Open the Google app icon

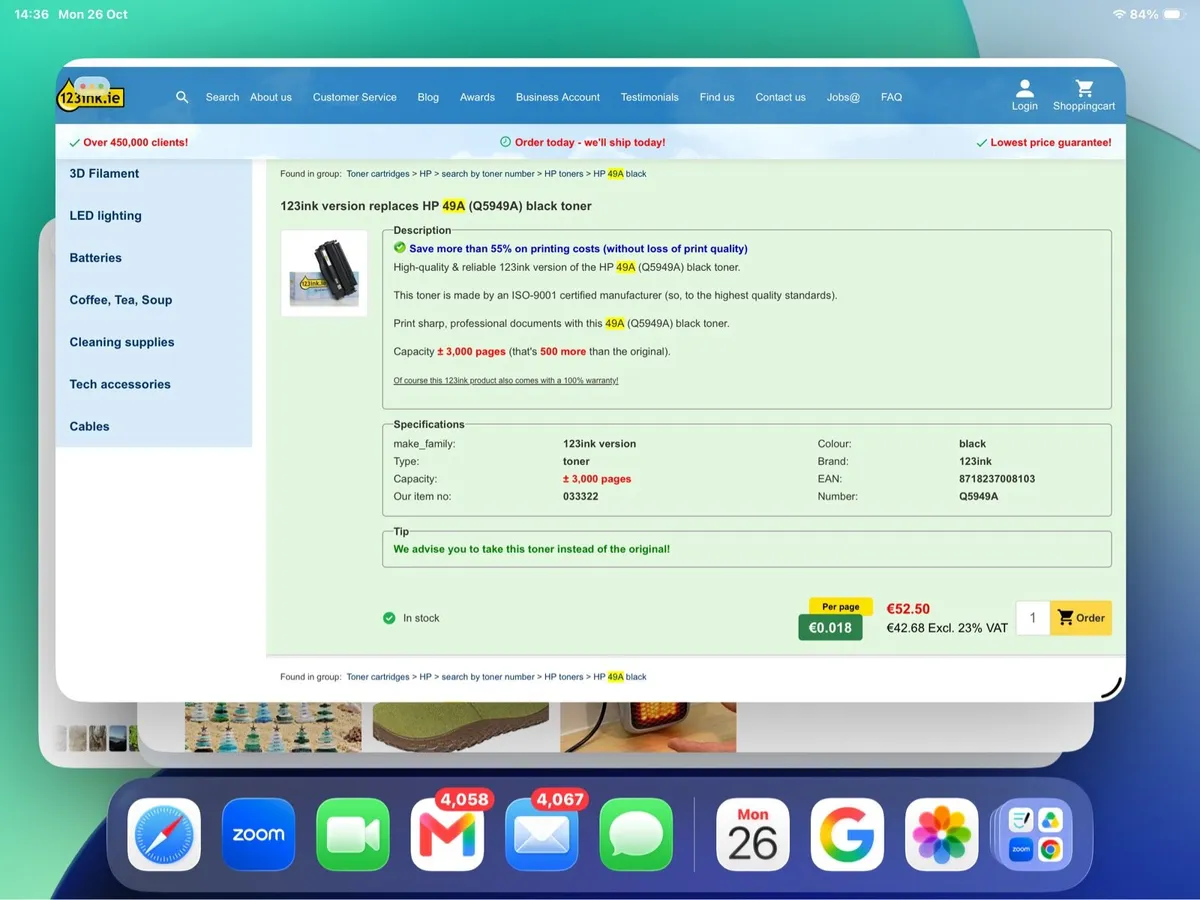coord(847,834)
